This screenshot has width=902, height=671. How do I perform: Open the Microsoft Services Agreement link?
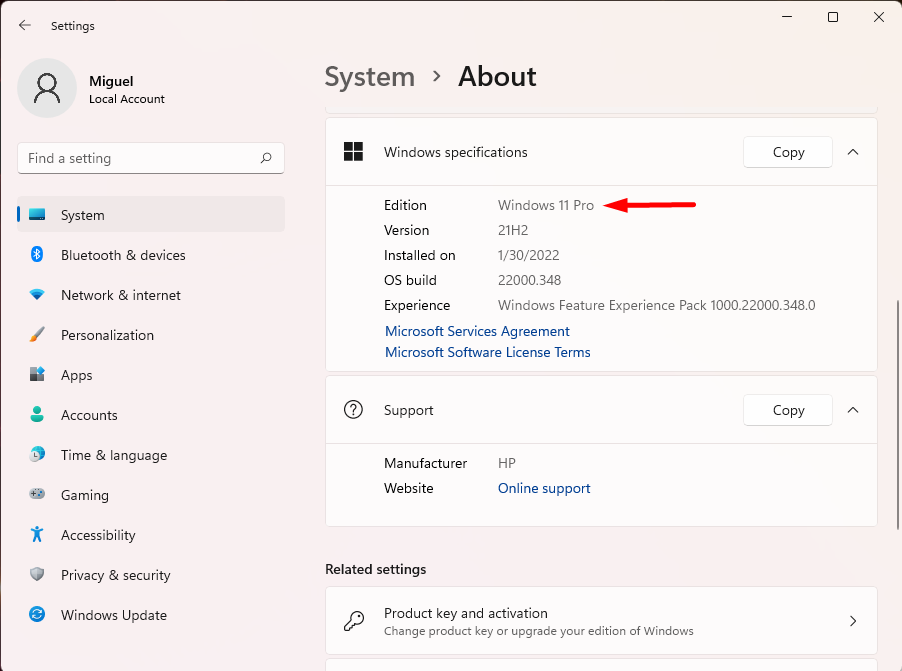pos(477,331)
